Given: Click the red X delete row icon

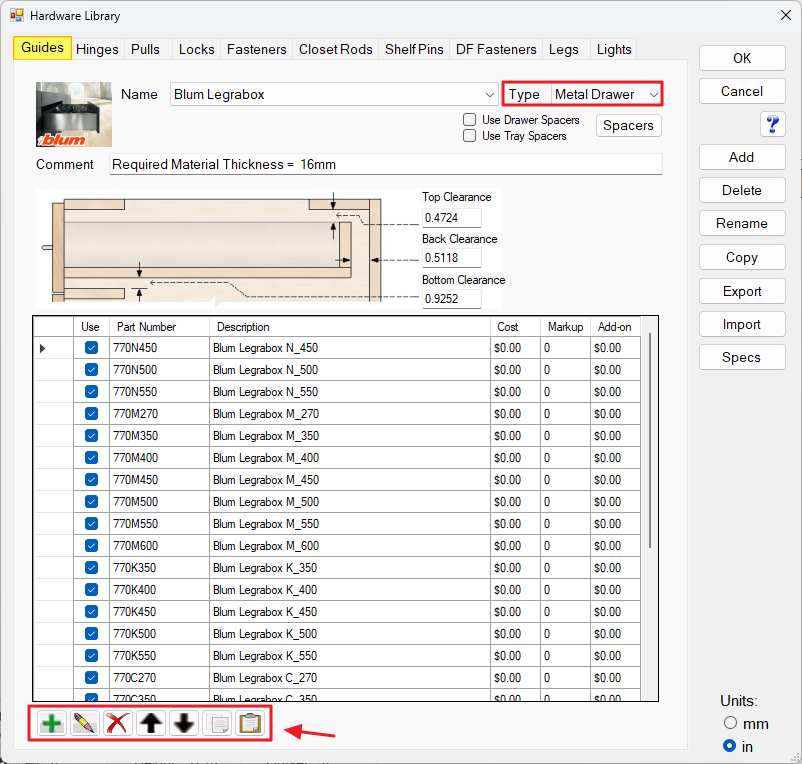Looking at the screenshot, I should click(118, 724).
